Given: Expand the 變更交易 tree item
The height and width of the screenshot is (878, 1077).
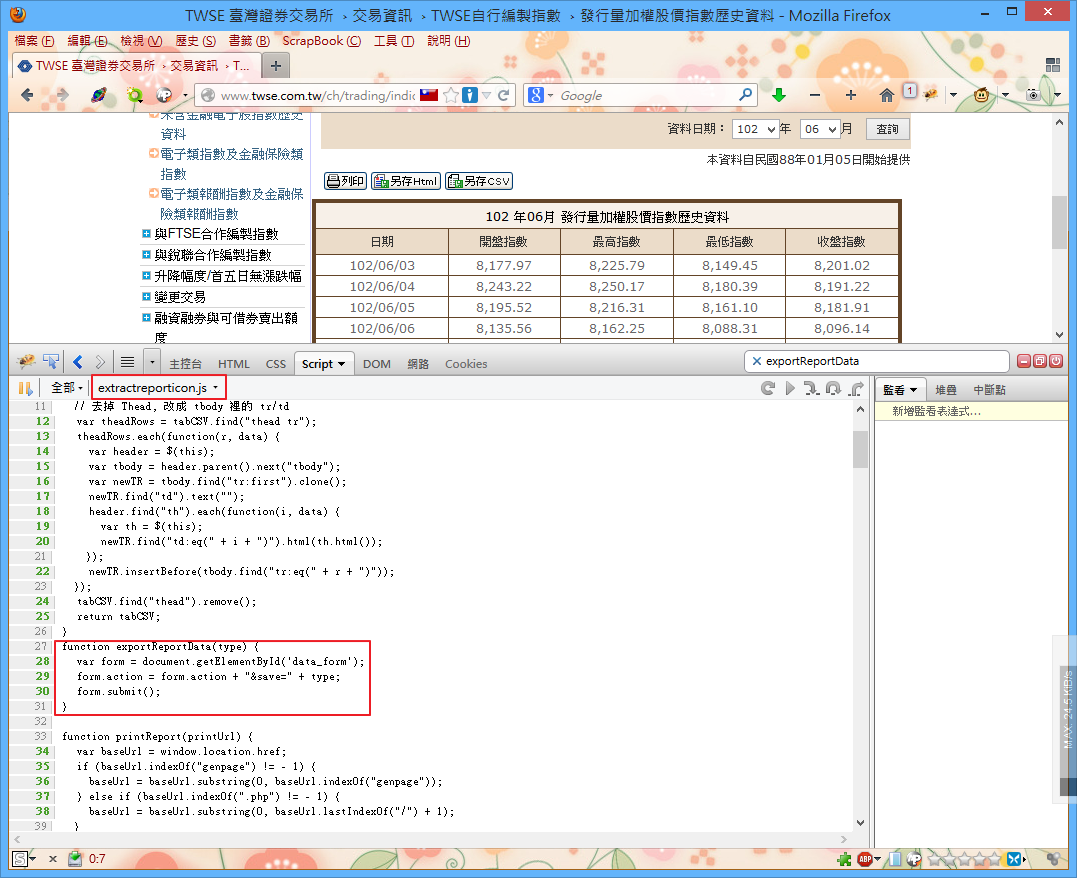Looking at the screenshot, I should pyautogui.click(x=146, y=297).
